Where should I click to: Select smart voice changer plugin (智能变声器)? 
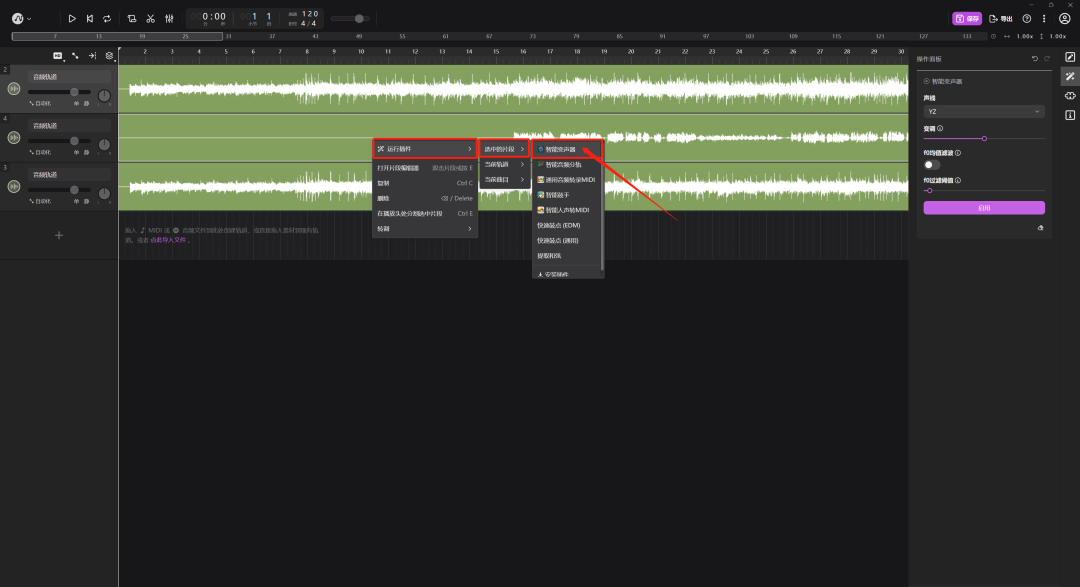click(x=567, y=150)
